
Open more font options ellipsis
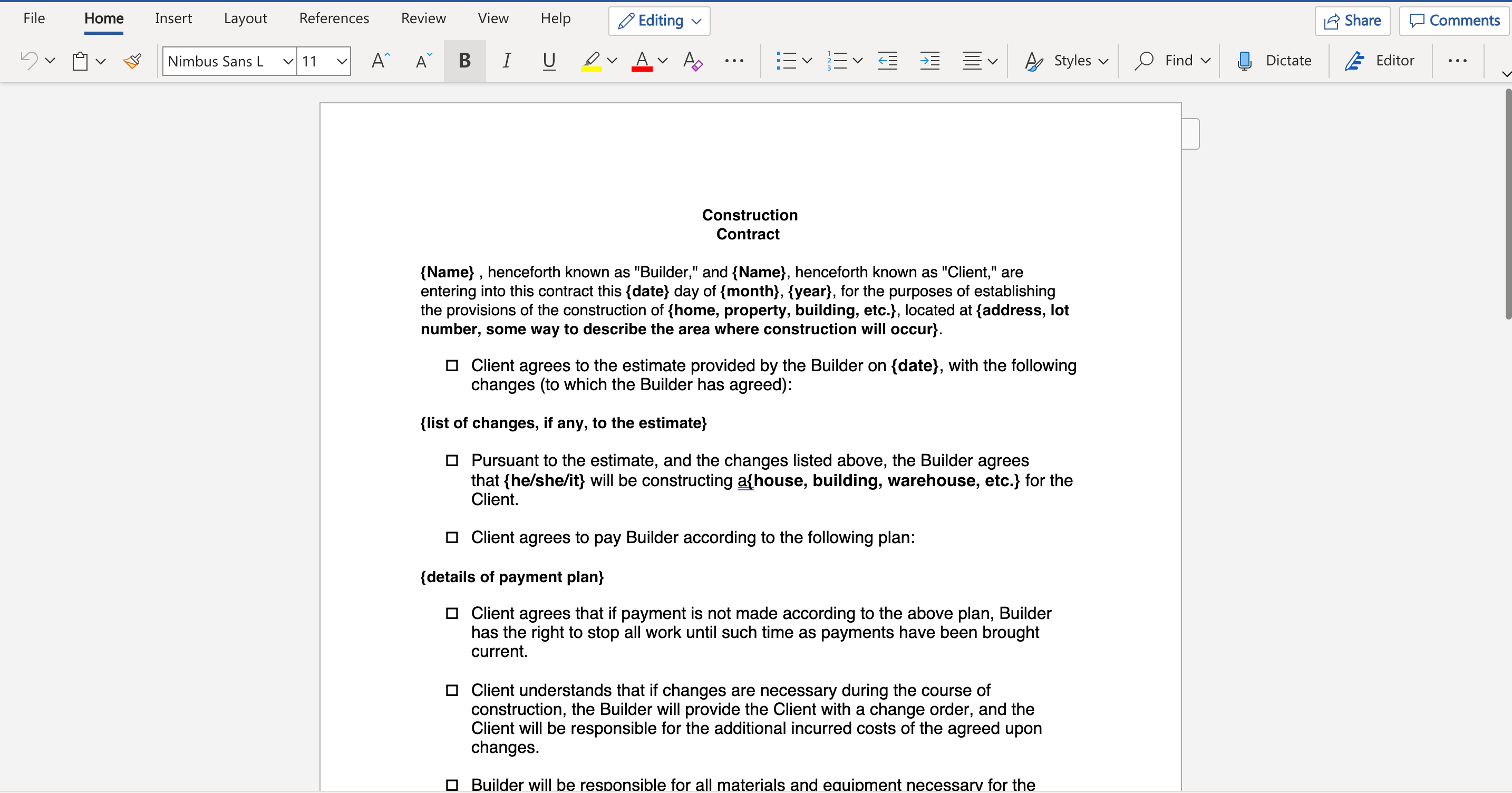pyautogui.click(x=734, y=61)
